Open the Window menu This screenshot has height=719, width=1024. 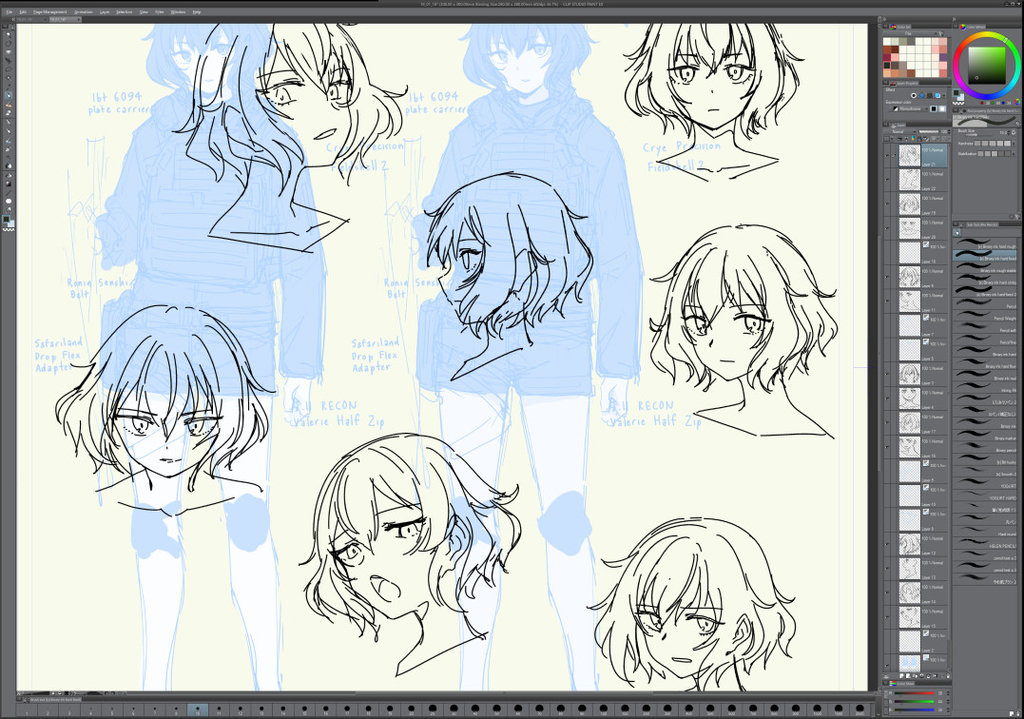[x=178, y=12]
